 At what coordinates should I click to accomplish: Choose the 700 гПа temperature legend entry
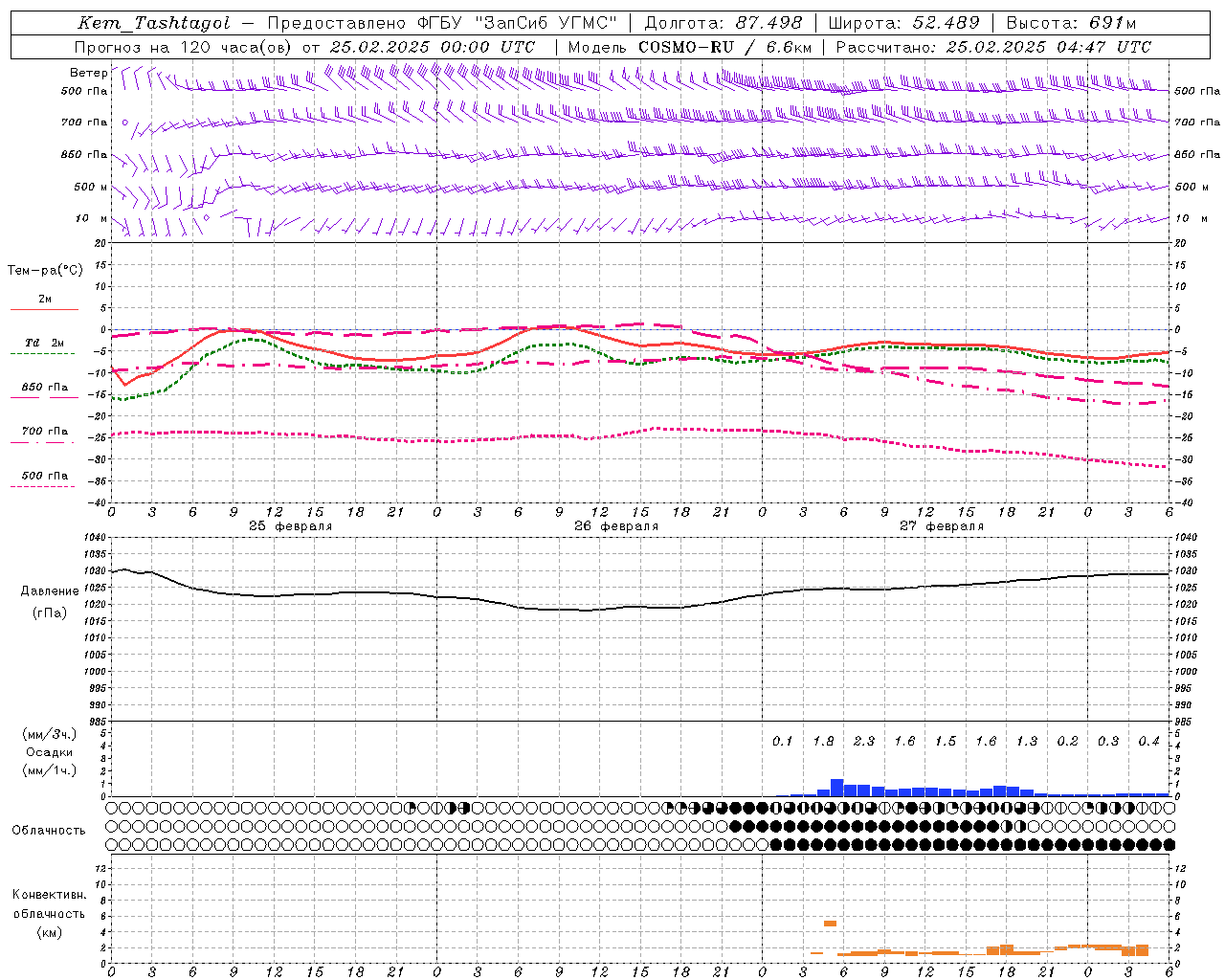pos(45,434)
